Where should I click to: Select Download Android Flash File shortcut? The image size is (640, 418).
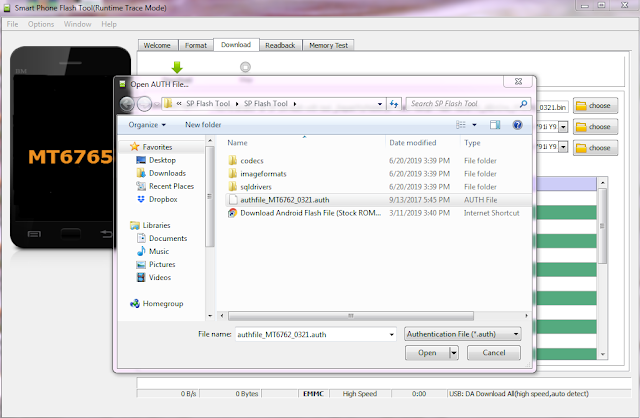310,213
